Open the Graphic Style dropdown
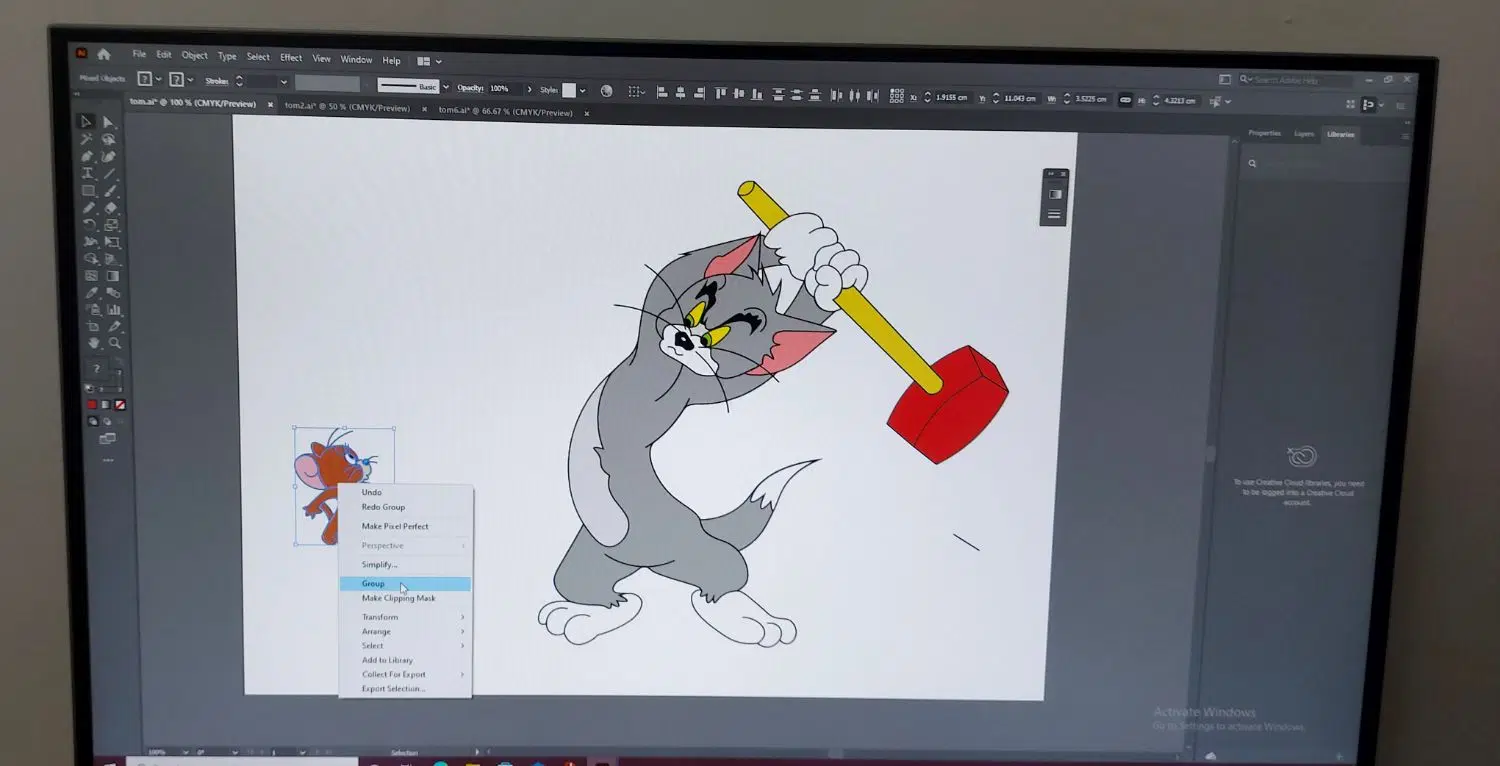 pyautogui.click(x=582, y=91)
